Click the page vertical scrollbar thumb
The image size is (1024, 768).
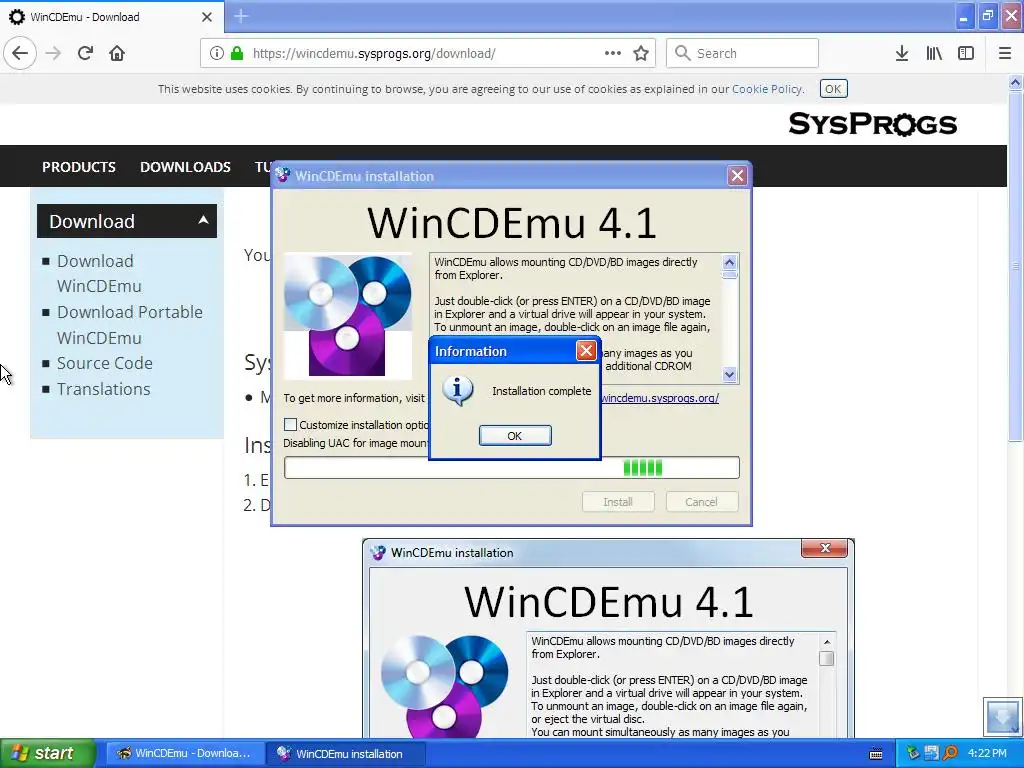(1015, 266)
